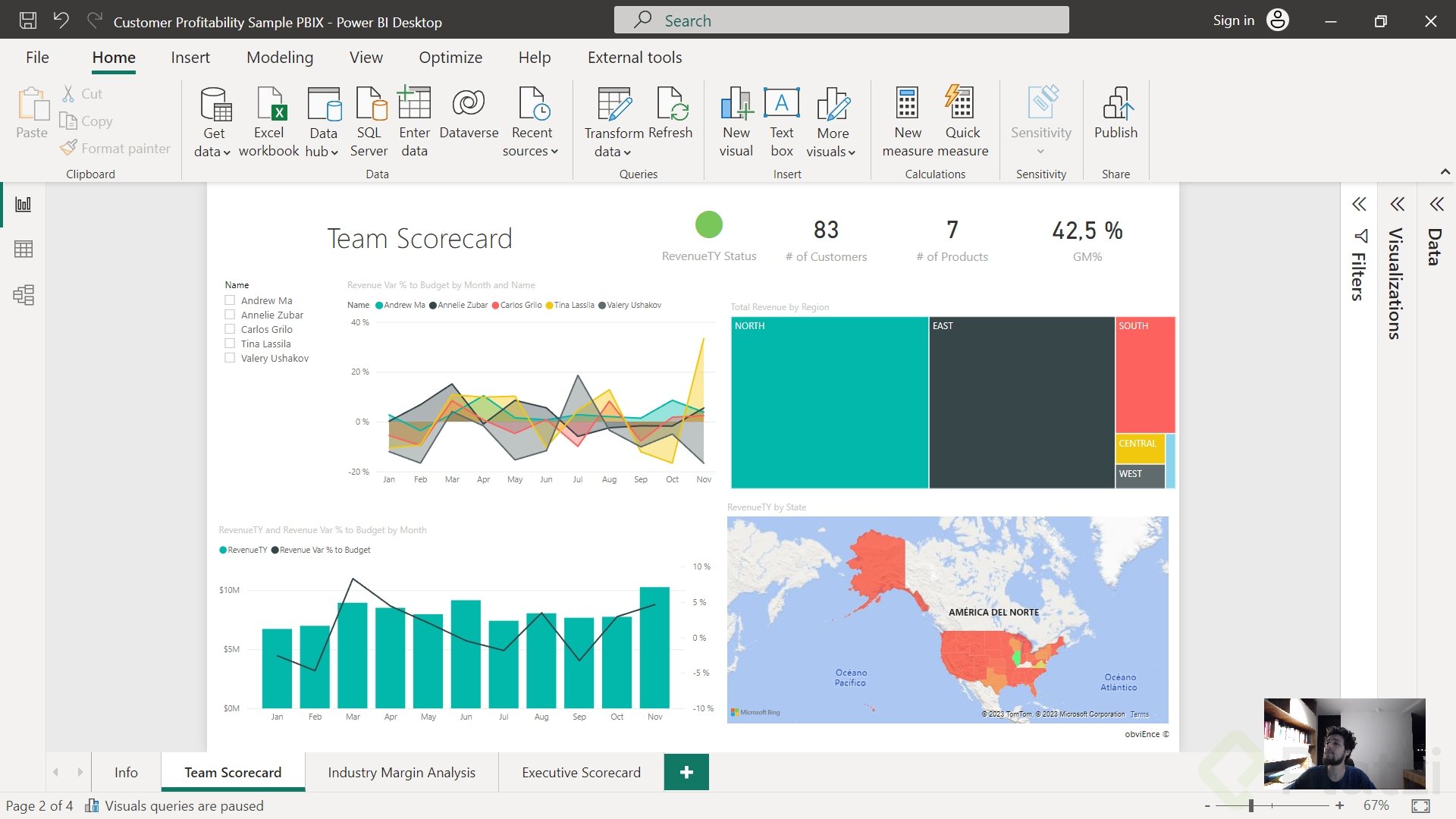1456x819 pixels.
Task: Switch to Industry Margin Analysis page
Action: tap(401, 772)
